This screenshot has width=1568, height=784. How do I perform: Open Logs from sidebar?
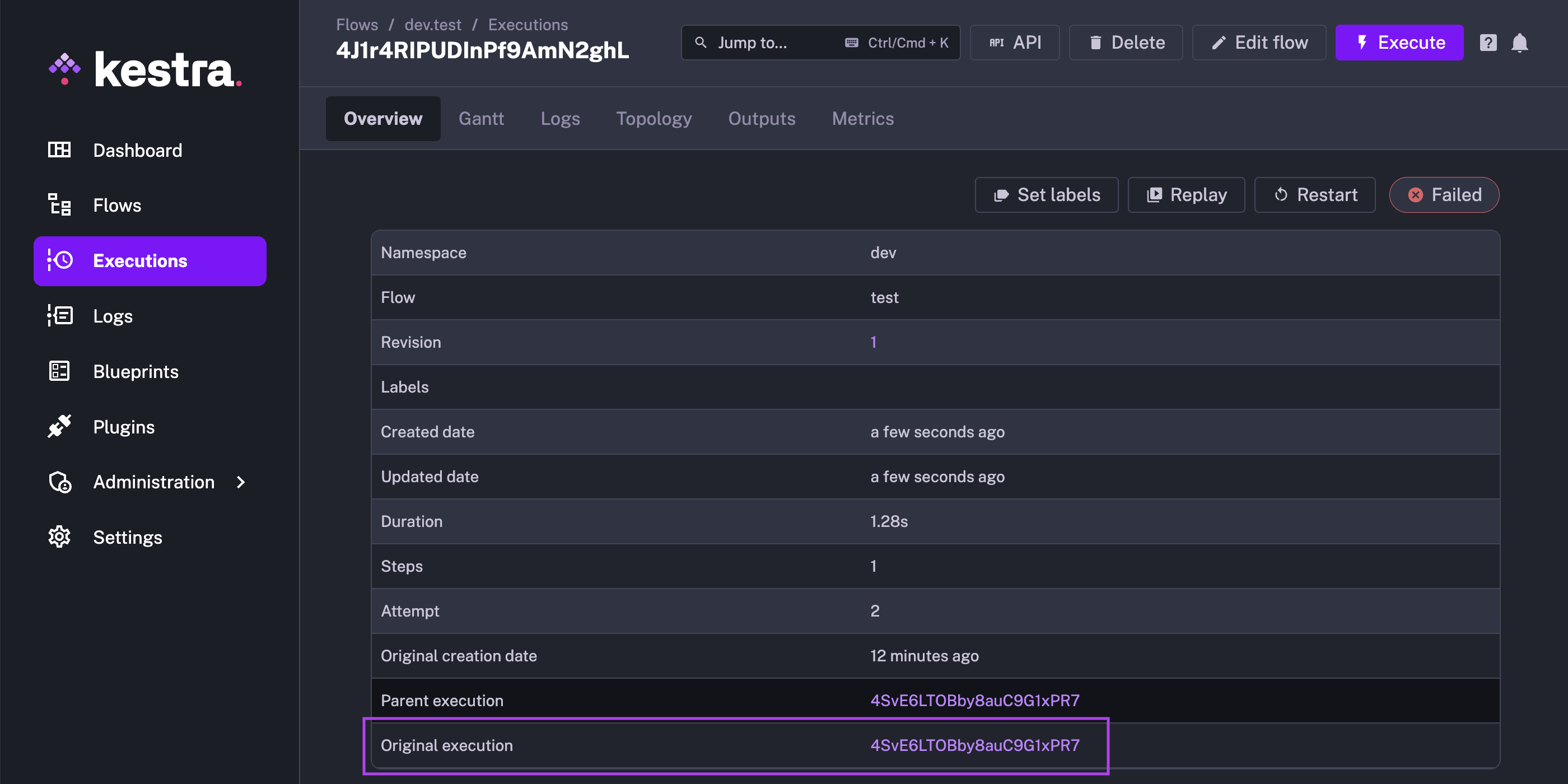coord(112,315)
